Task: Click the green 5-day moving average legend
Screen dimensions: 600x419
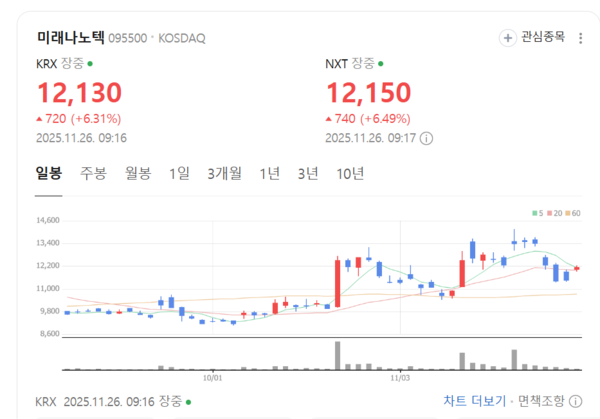Action: [538, 213]
